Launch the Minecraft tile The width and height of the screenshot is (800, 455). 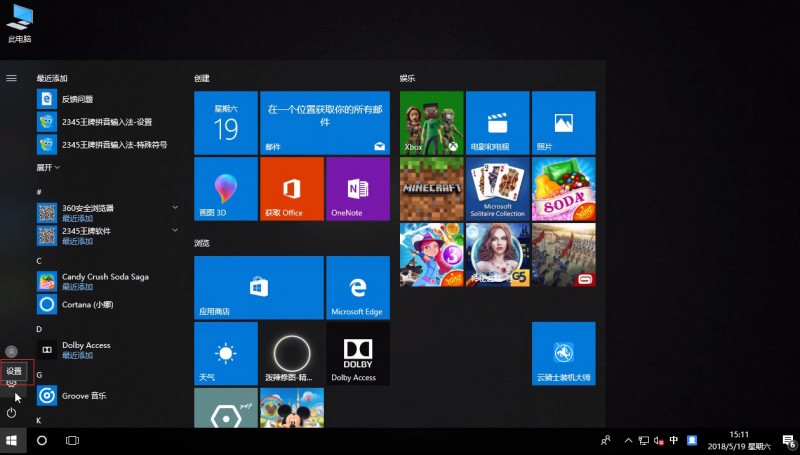click(432, 189)
